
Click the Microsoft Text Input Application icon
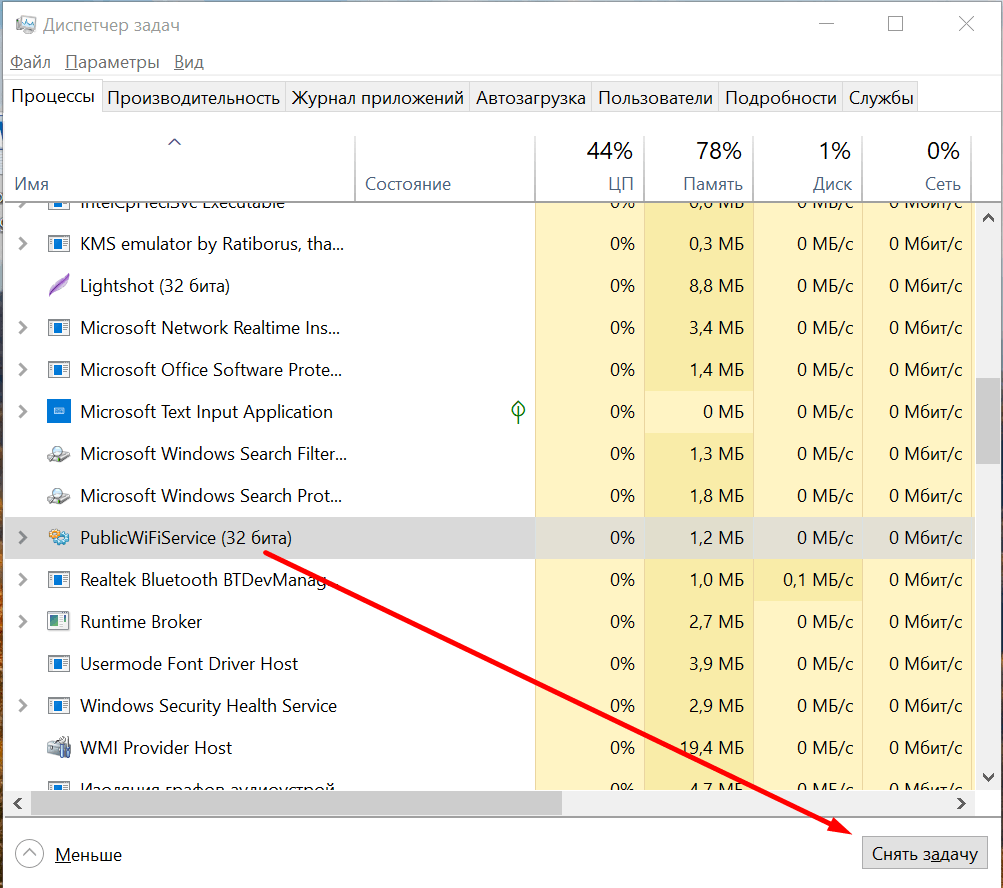coord(59,412)
